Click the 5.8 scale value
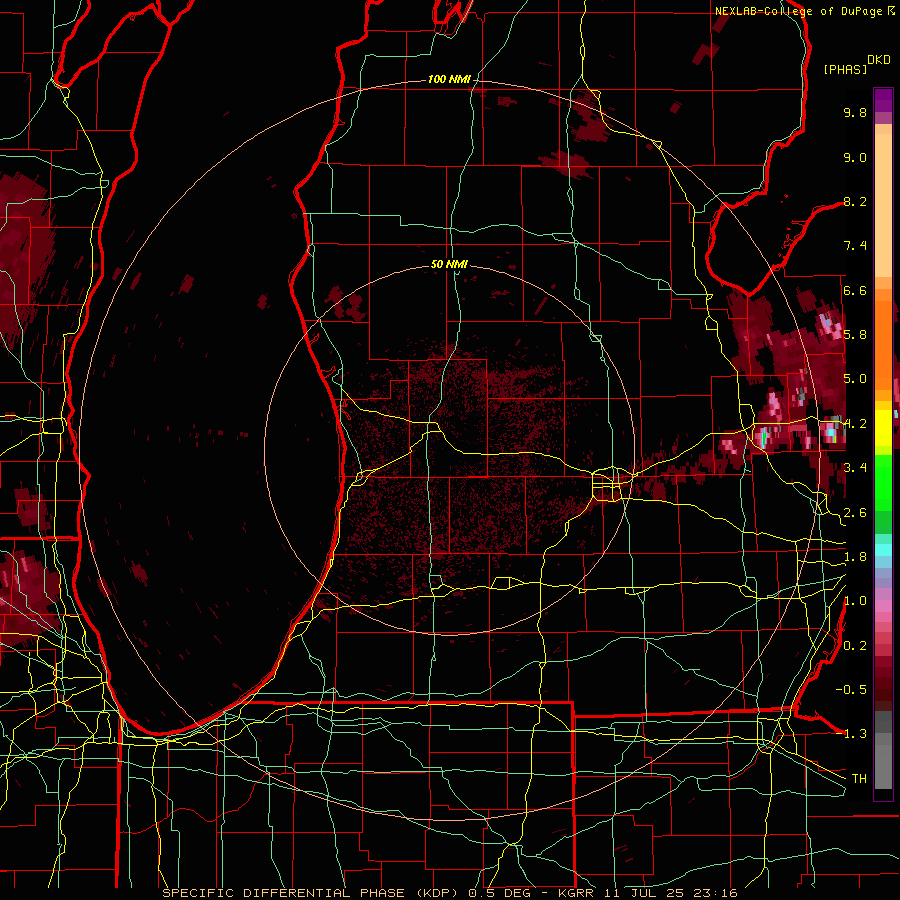This screenshot has width=900, height=900. 855,335
